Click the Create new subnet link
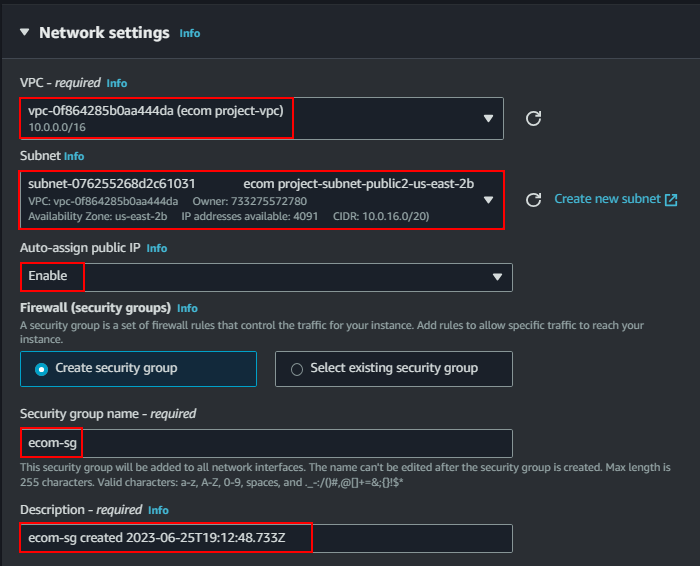700x566 pixels. [607, 199]
